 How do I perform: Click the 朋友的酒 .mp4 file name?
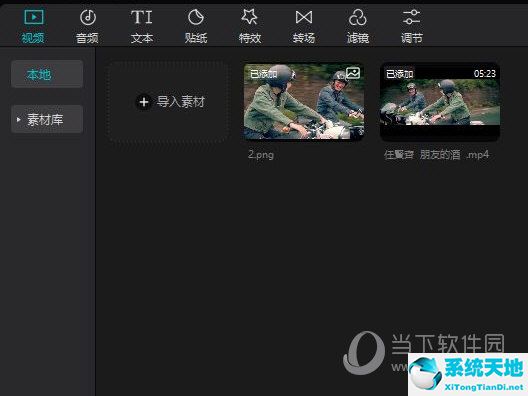tap(436, 155)
